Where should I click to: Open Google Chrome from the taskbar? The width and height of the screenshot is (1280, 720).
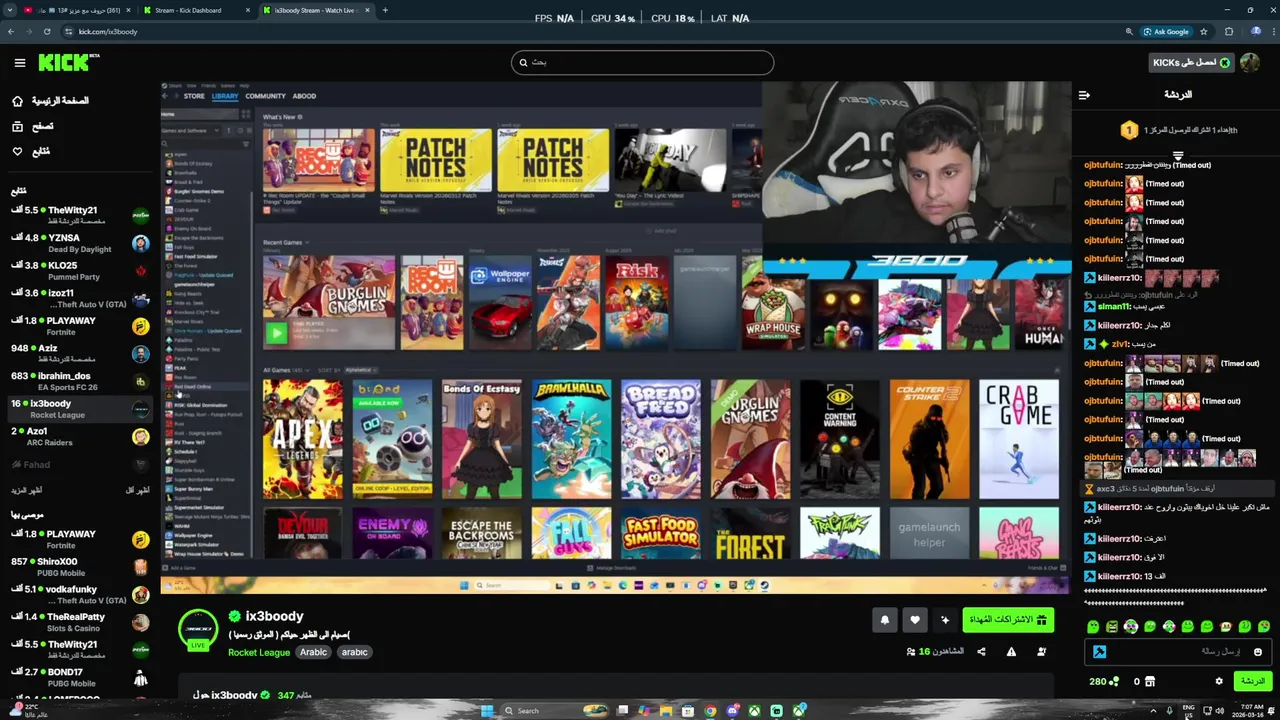[x=710, y=711]
